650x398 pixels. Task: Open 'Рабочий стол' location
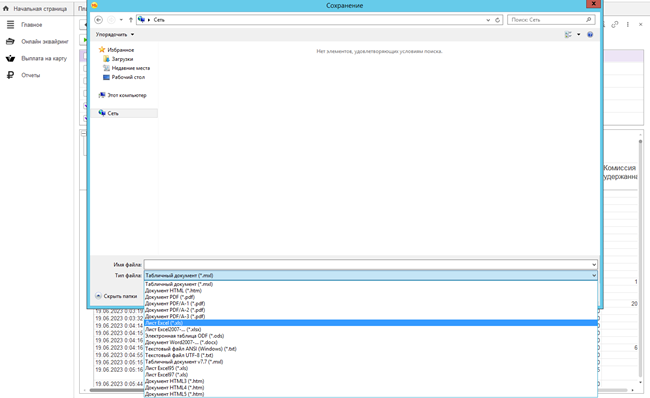(128, 77)
